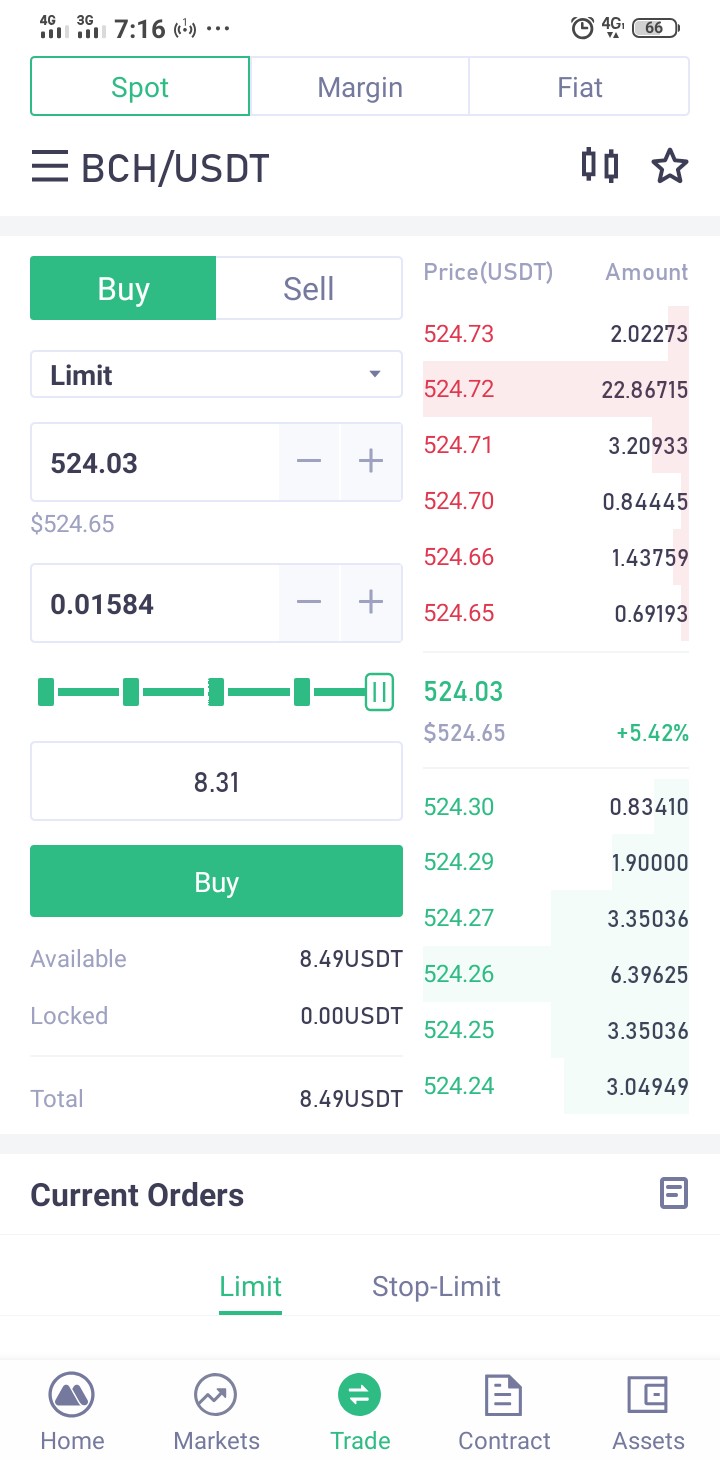Show Stop-Limit current orders
The width and height of the screenshot is (720, 1460).
tap(436, 1286)
